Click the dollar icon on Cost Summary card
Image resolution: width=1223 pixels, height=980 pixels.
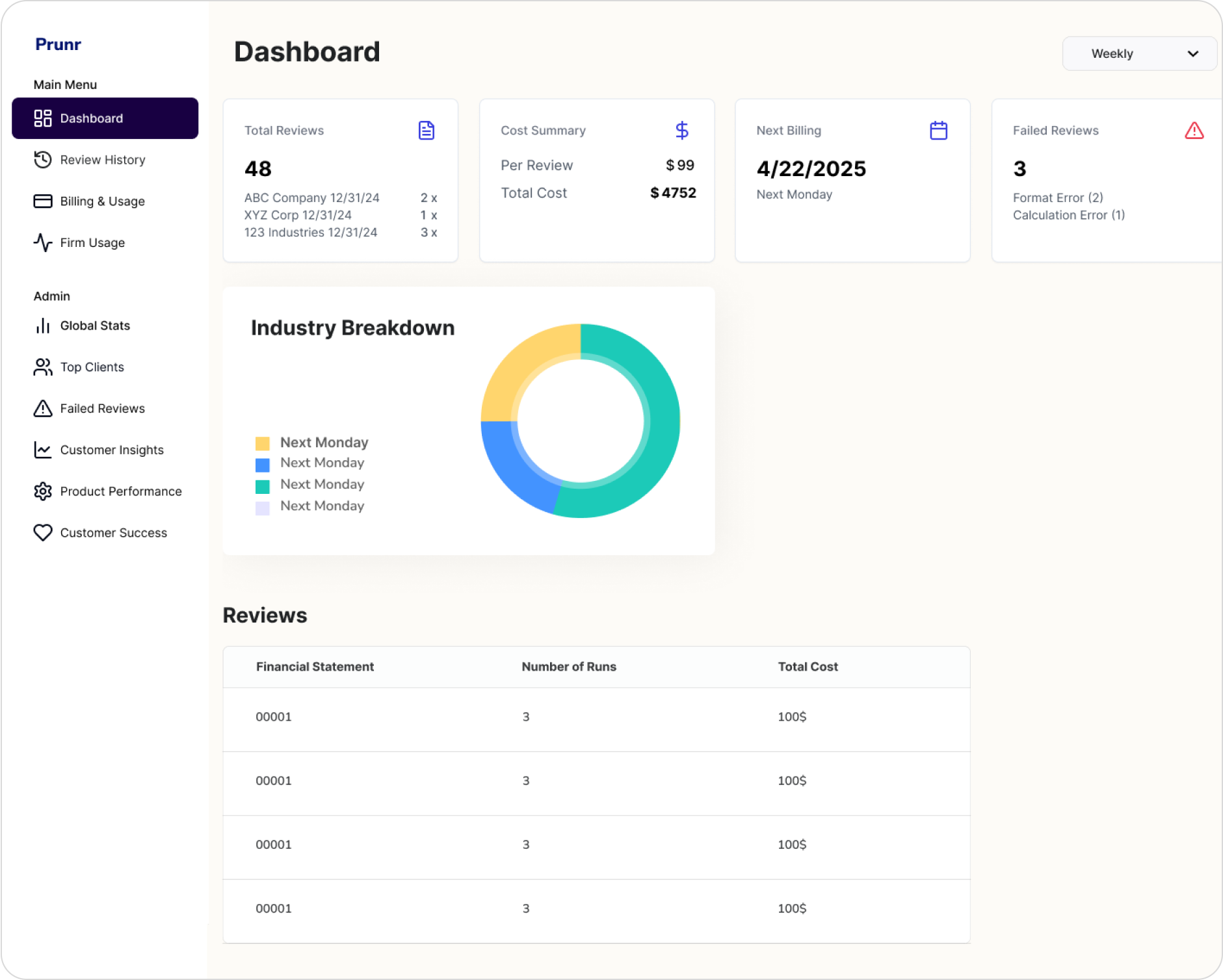tap(682, 130)
